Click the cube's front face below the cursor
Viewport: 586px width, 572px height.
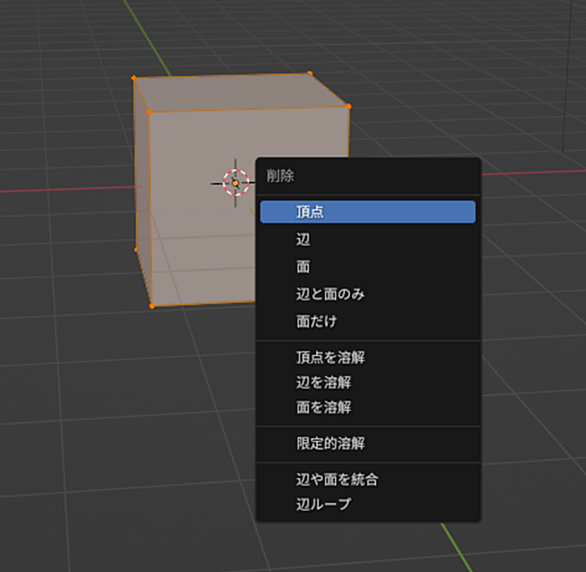[x=202, y=254]
